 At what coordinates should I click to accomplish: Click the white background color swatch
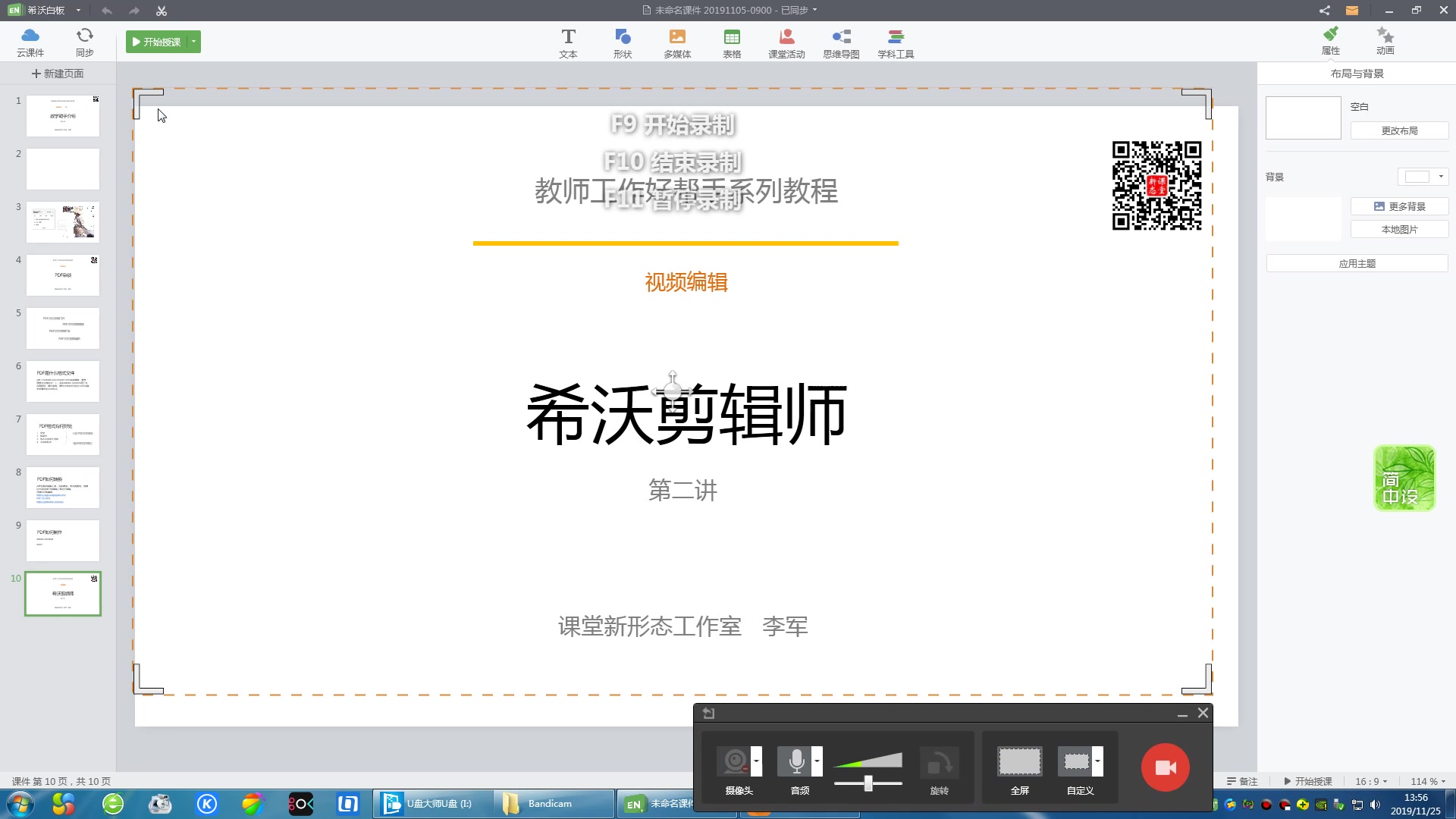1417,177
